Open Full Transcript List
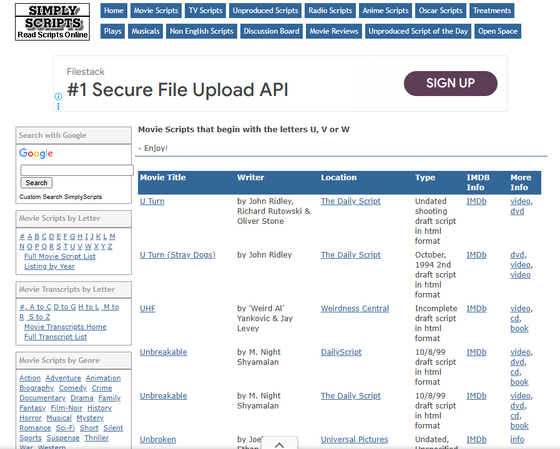The height and width of the screenshot is (449, 560). (x=55, y=337)
